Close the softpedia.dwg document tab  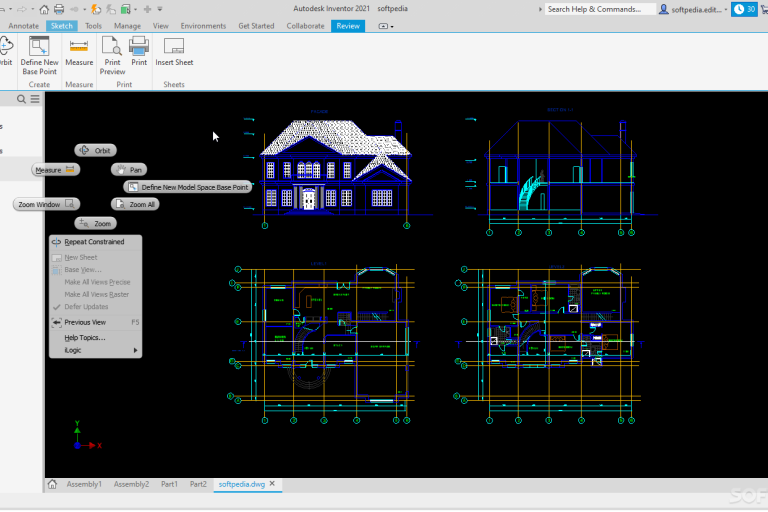272,484
